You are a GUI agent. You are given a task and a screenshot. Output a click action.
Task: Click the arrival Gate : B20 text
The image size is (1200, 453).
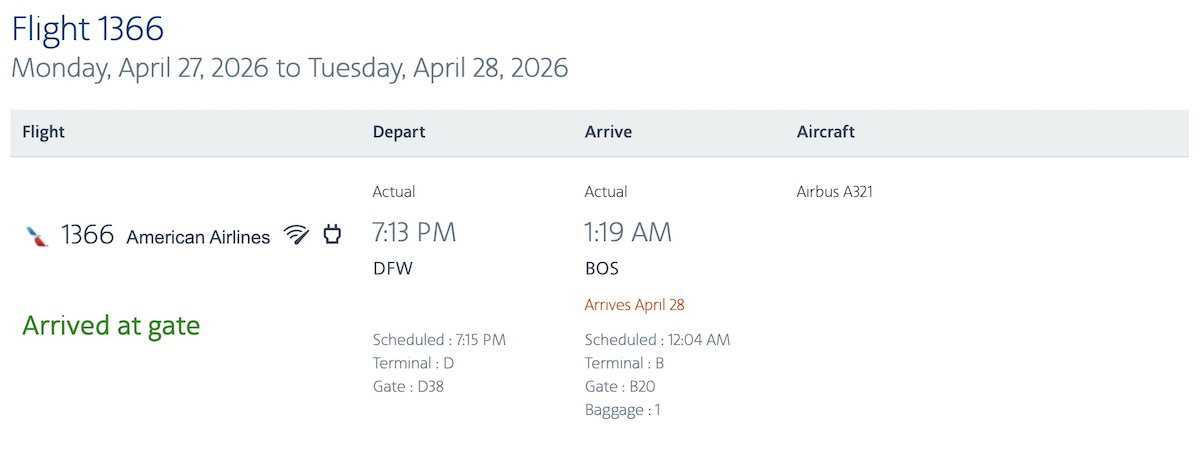click(x=620, y=386)
